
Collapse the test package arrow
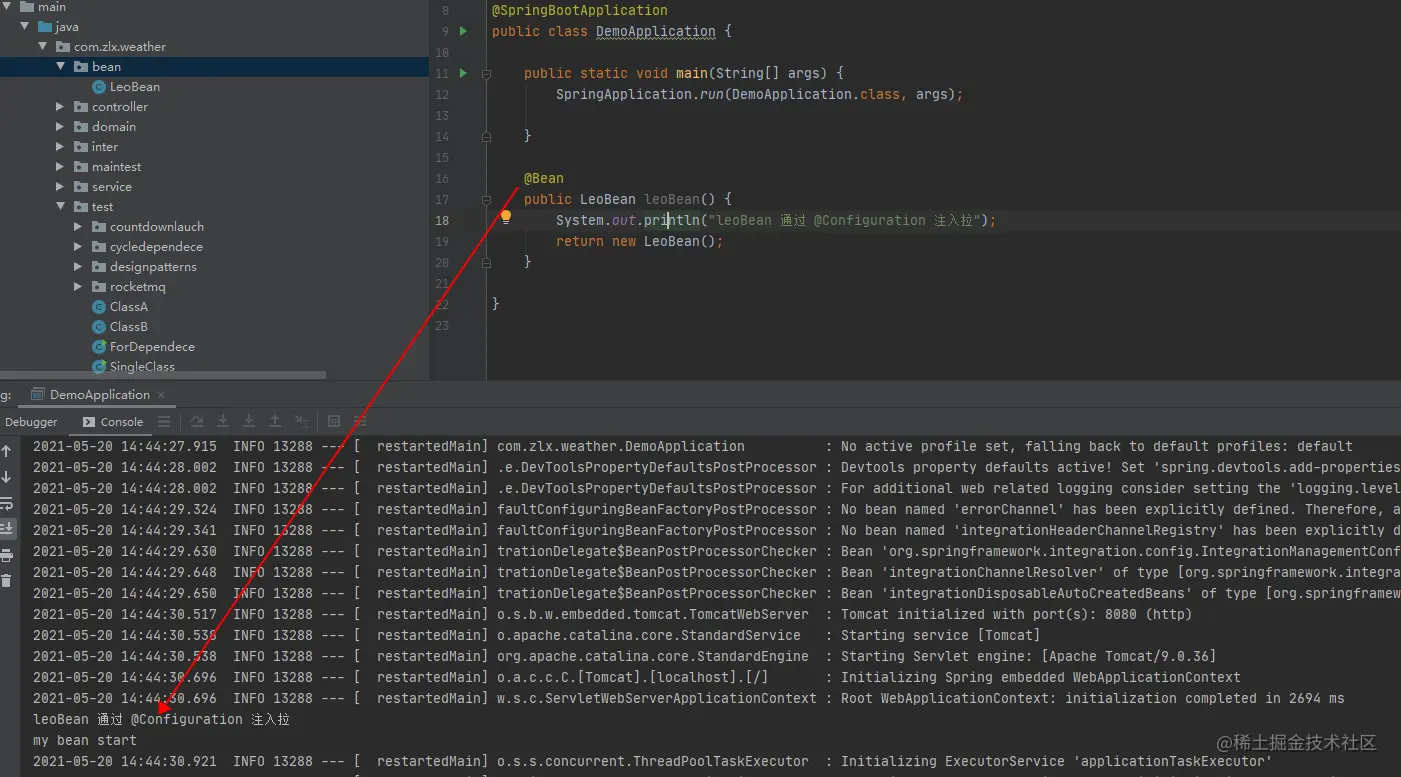click(x=61, y=207)
